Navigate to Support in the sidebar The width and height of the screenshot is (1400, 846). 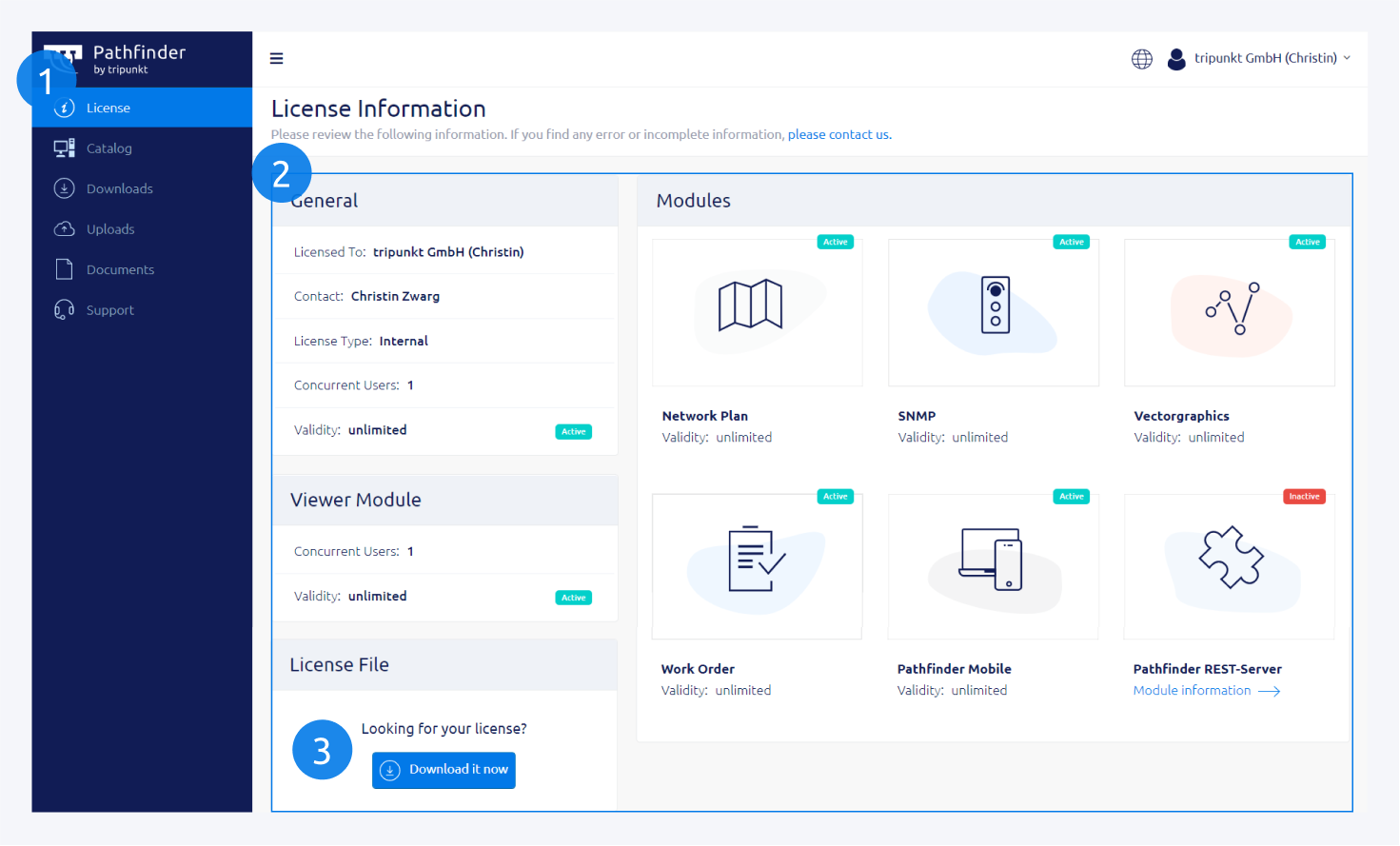click(110, 310)
